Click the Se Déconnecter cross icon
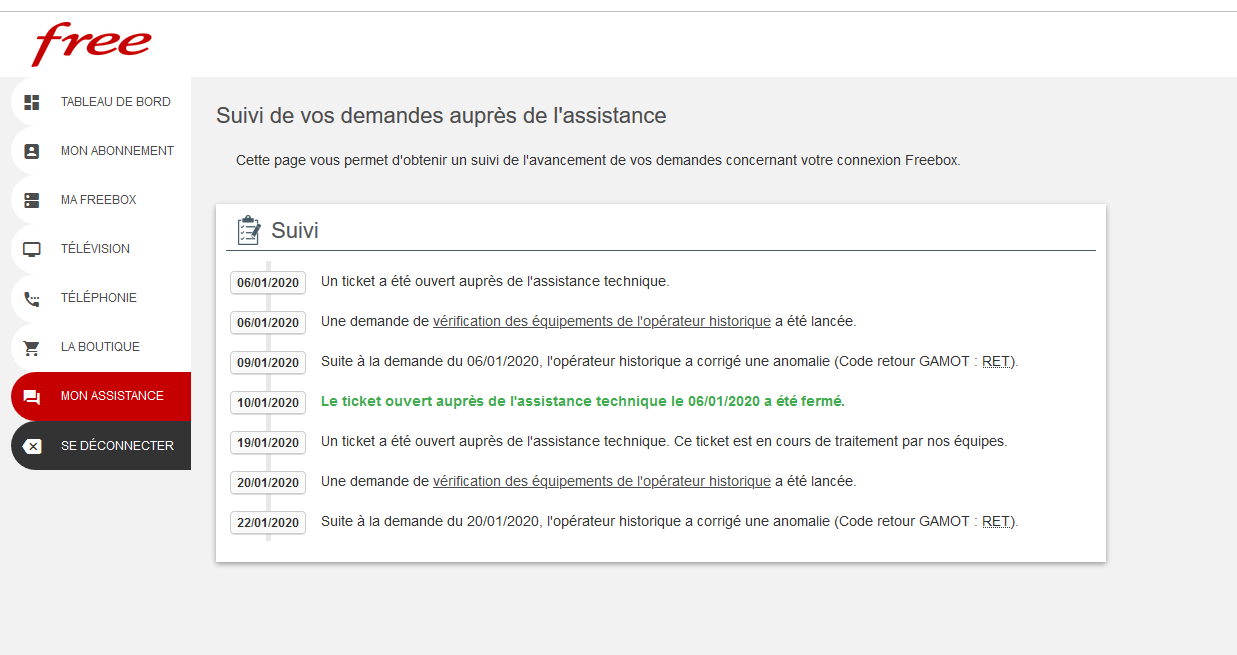 pos(32,446)
